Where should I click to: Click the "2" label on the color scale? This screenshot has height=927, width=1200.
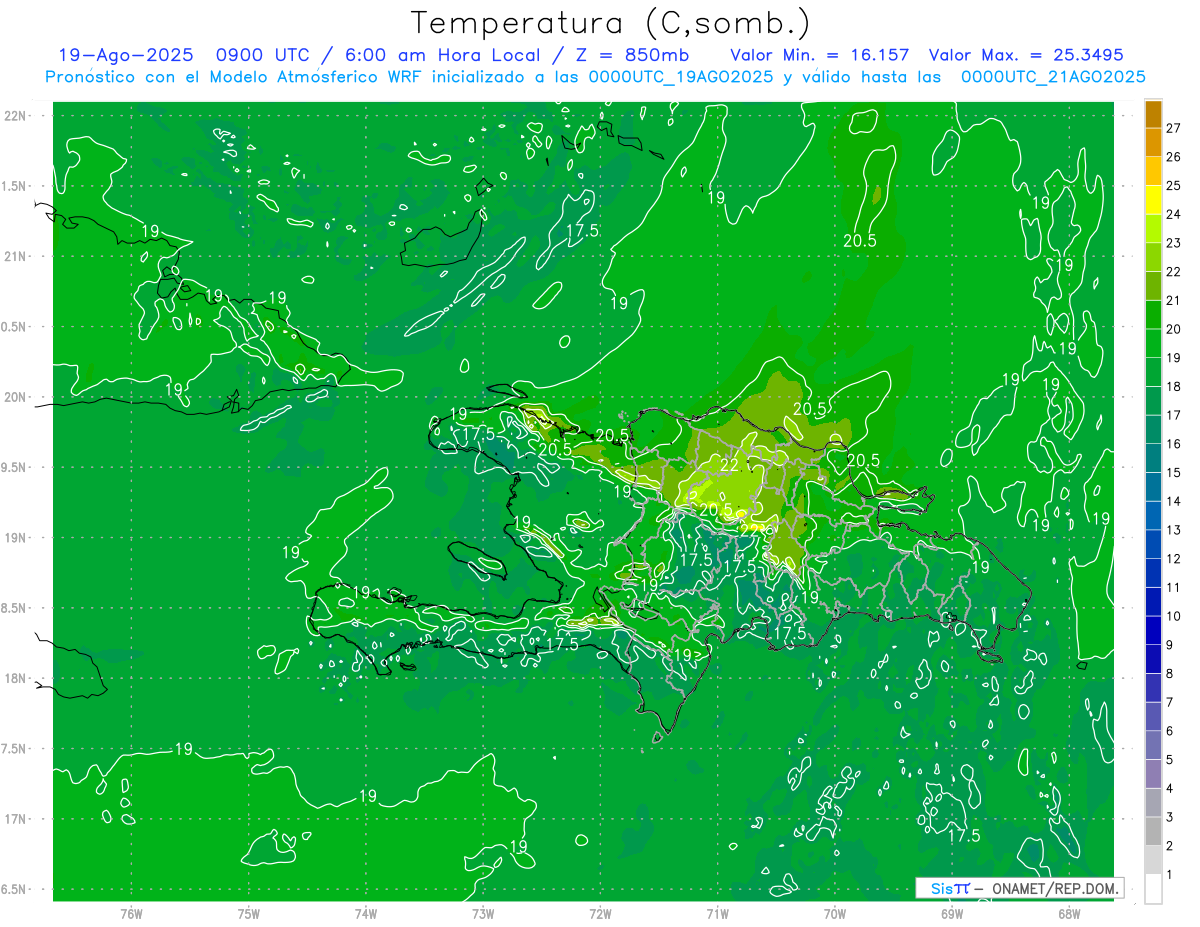click(1169, 846)
